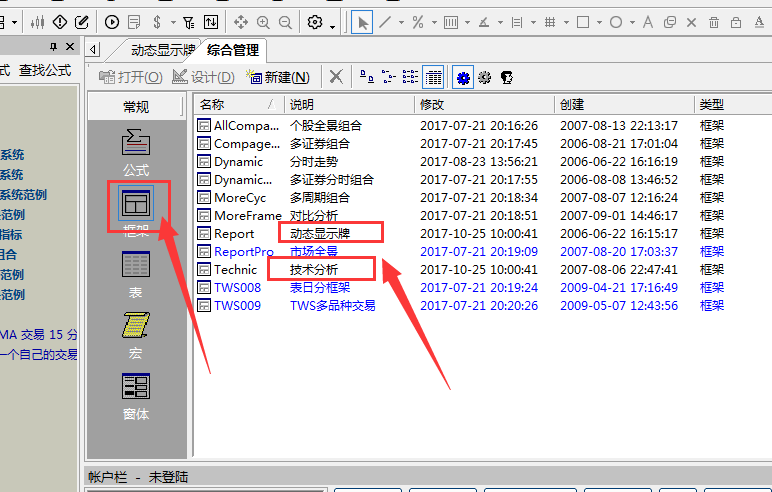772x492 pixels.
Task: Click the document page icon in top toolbar
Action: [x=134, y=22]
